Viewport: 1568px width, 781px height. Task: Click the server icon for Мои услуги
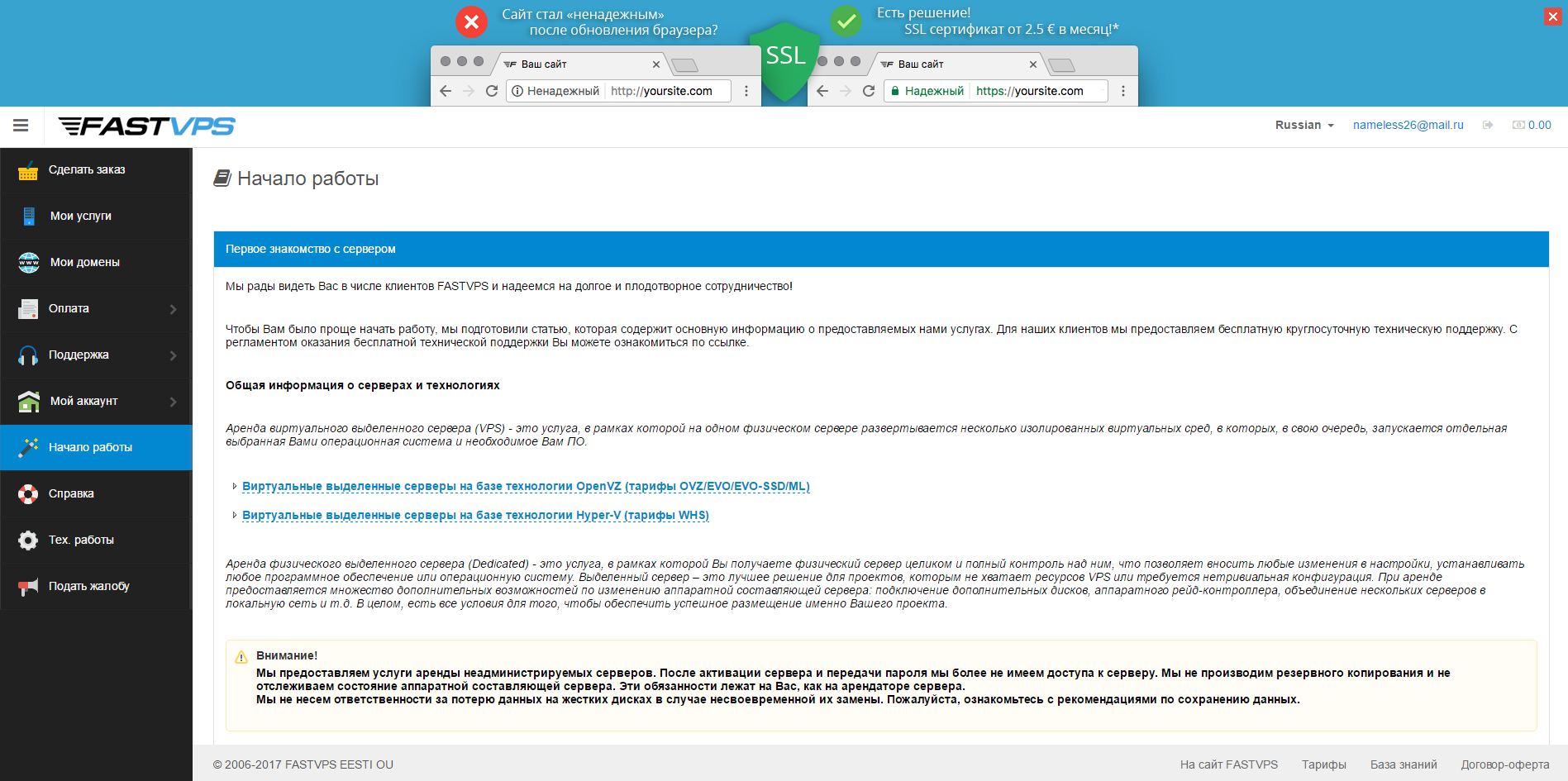pyautogui.click(x=29, y=217)
